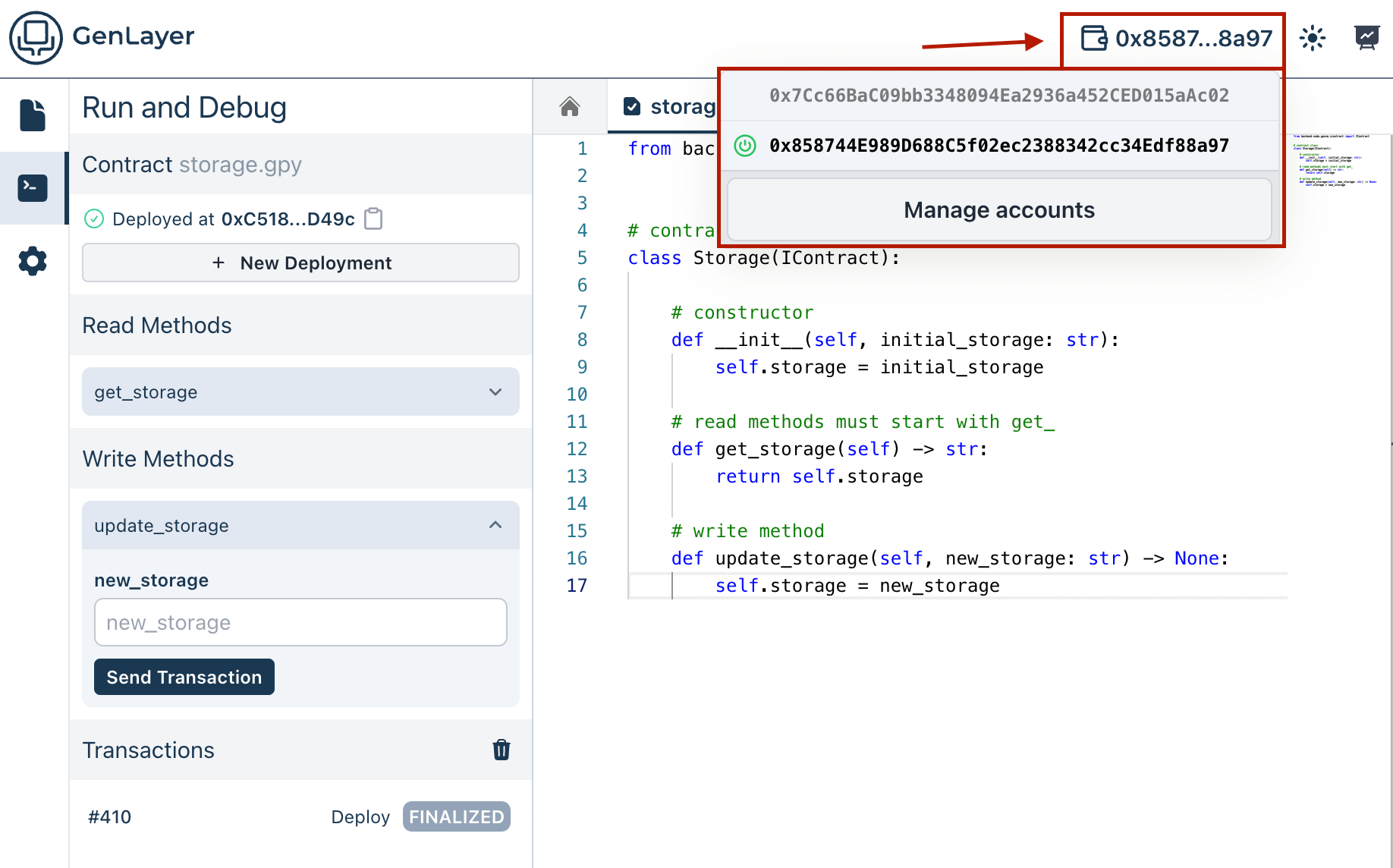Select the active account 0x858744E9...8a97
The height and width of the screenshot is (868, 1393).
(998, 146)
